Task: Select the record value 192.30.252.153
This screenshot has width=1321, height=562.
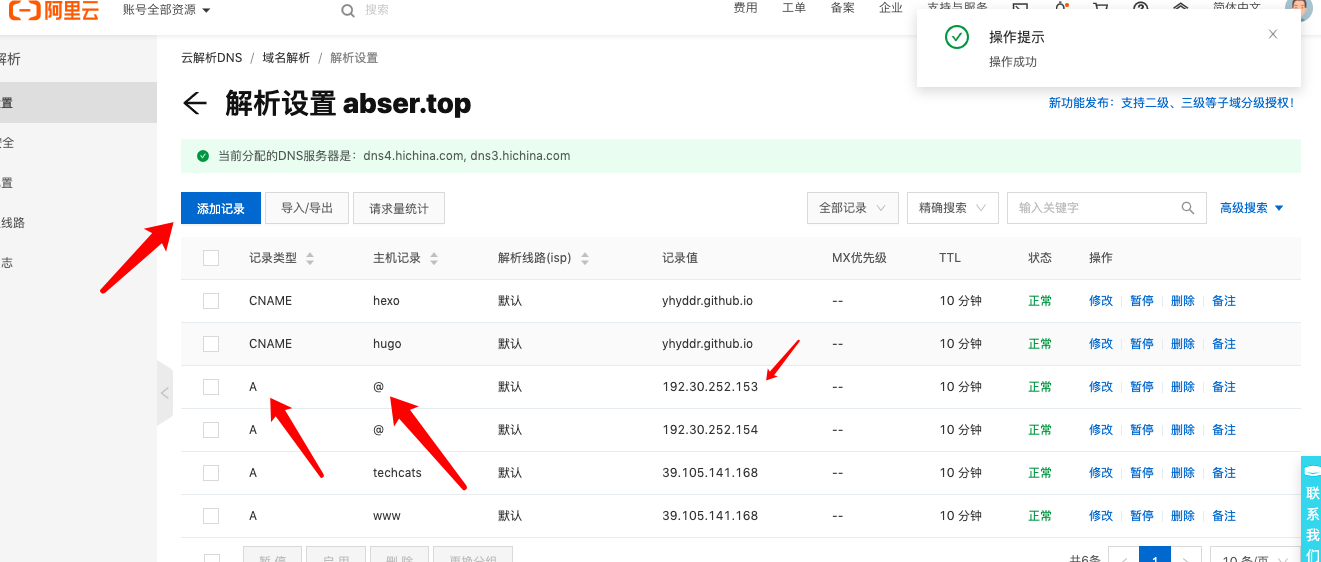Action: (x=710, y=387)
